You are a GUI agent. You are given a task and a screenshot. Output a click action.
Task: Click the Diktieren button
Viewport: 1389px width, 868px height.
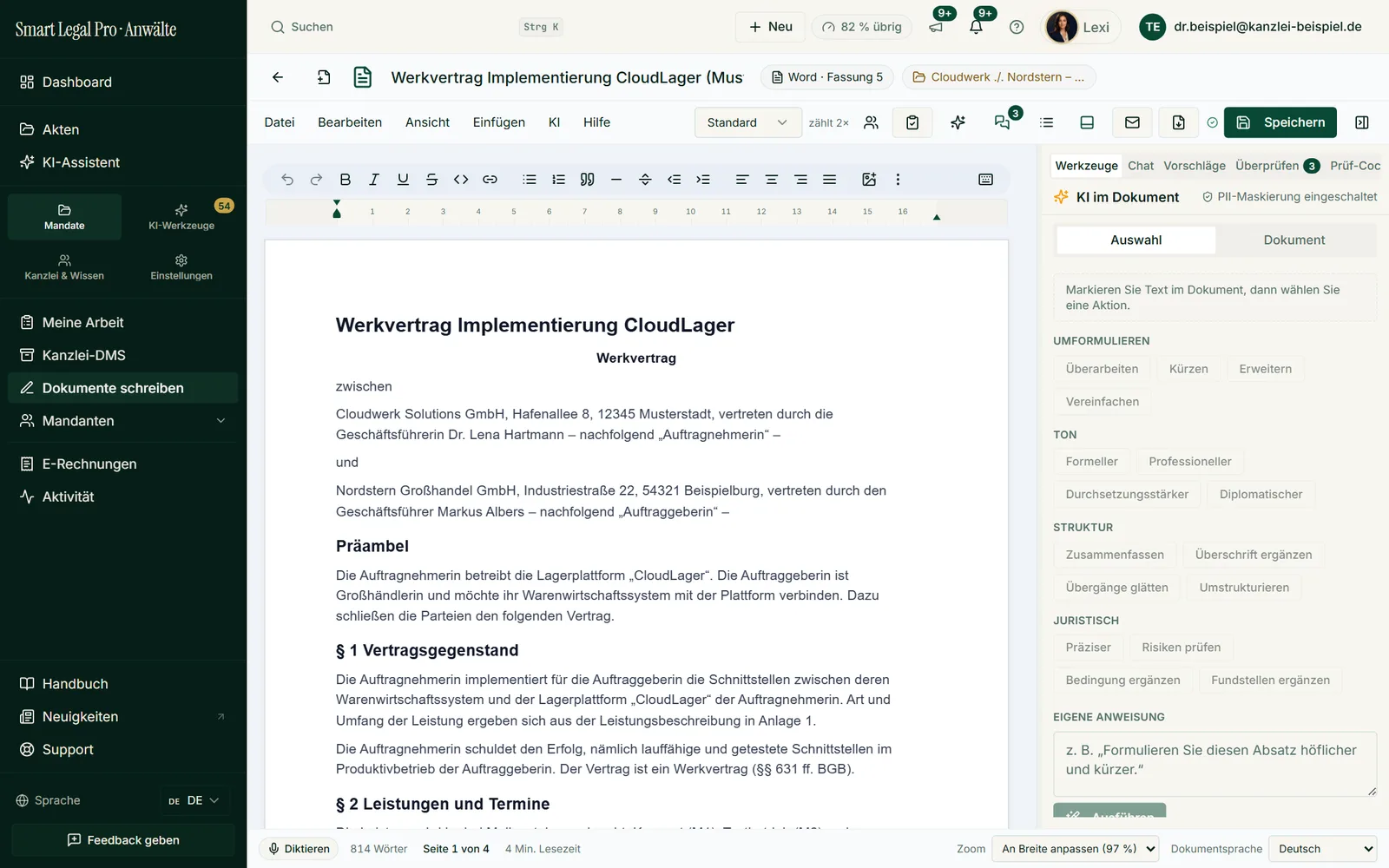pos(299,849)
